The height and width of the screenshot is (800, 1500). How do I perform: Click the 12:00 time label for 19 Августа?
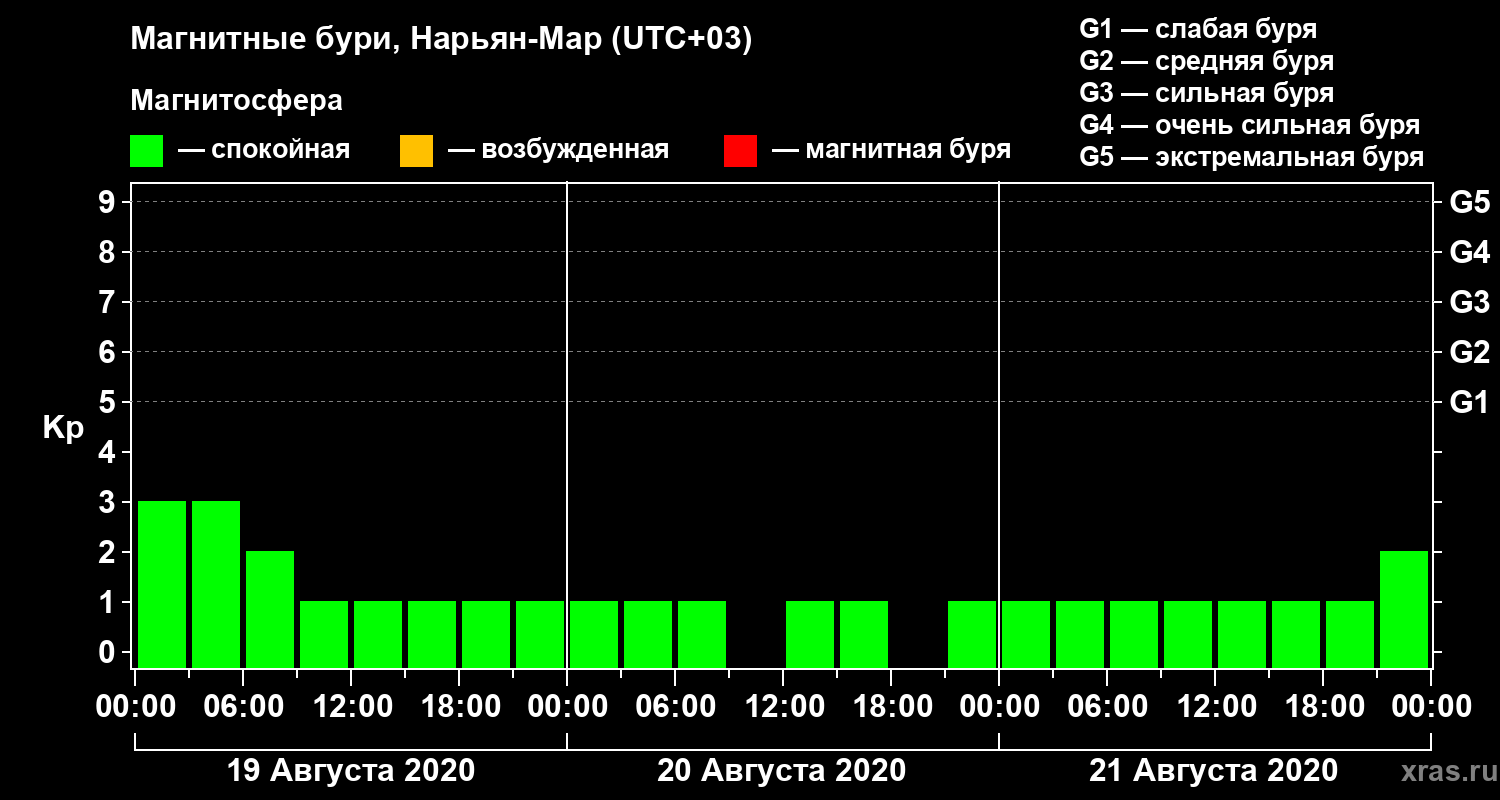click(351, 707)
